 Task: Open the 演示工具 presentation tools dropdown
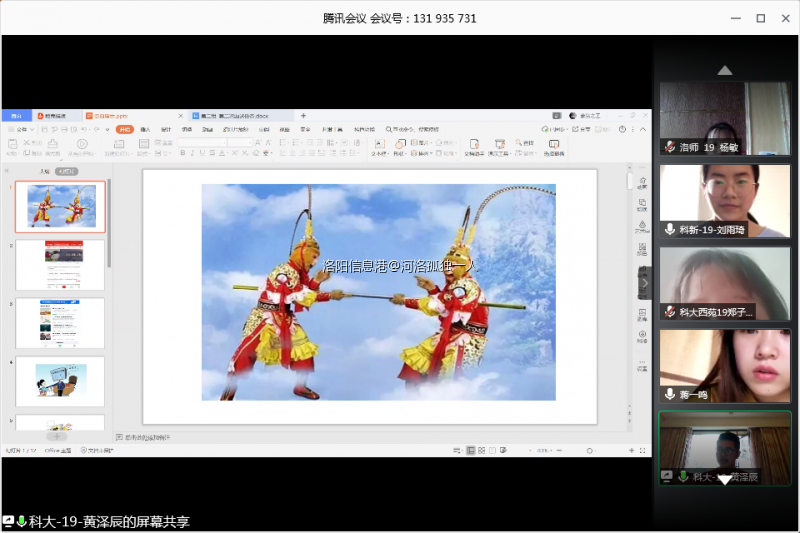(499, 147)
